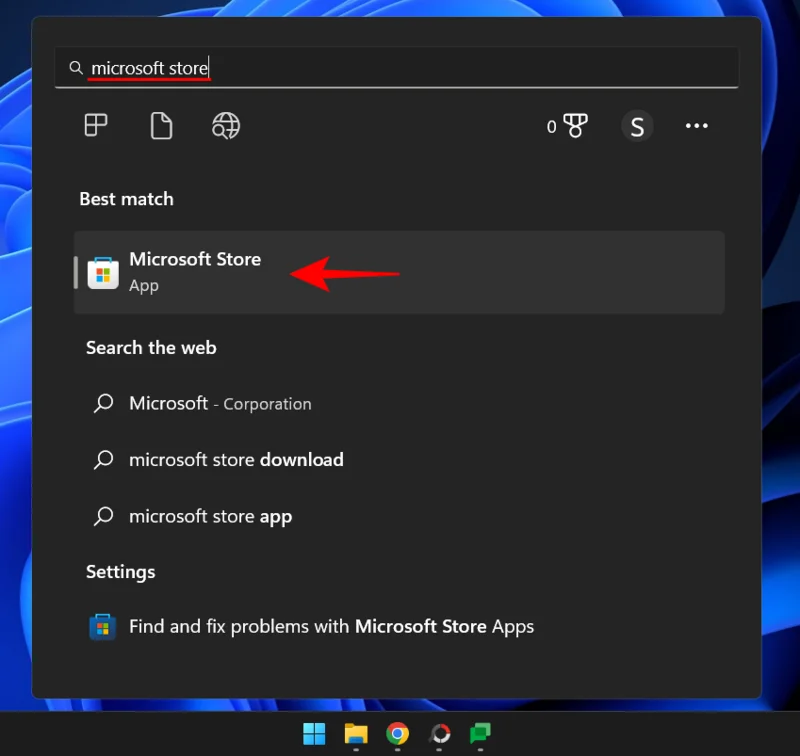The height and width of the screenshot is (756, 800).
Task: Launch Microsoft Edge from the taskbar
Action: pyautogui.click(x=440, y=734)
